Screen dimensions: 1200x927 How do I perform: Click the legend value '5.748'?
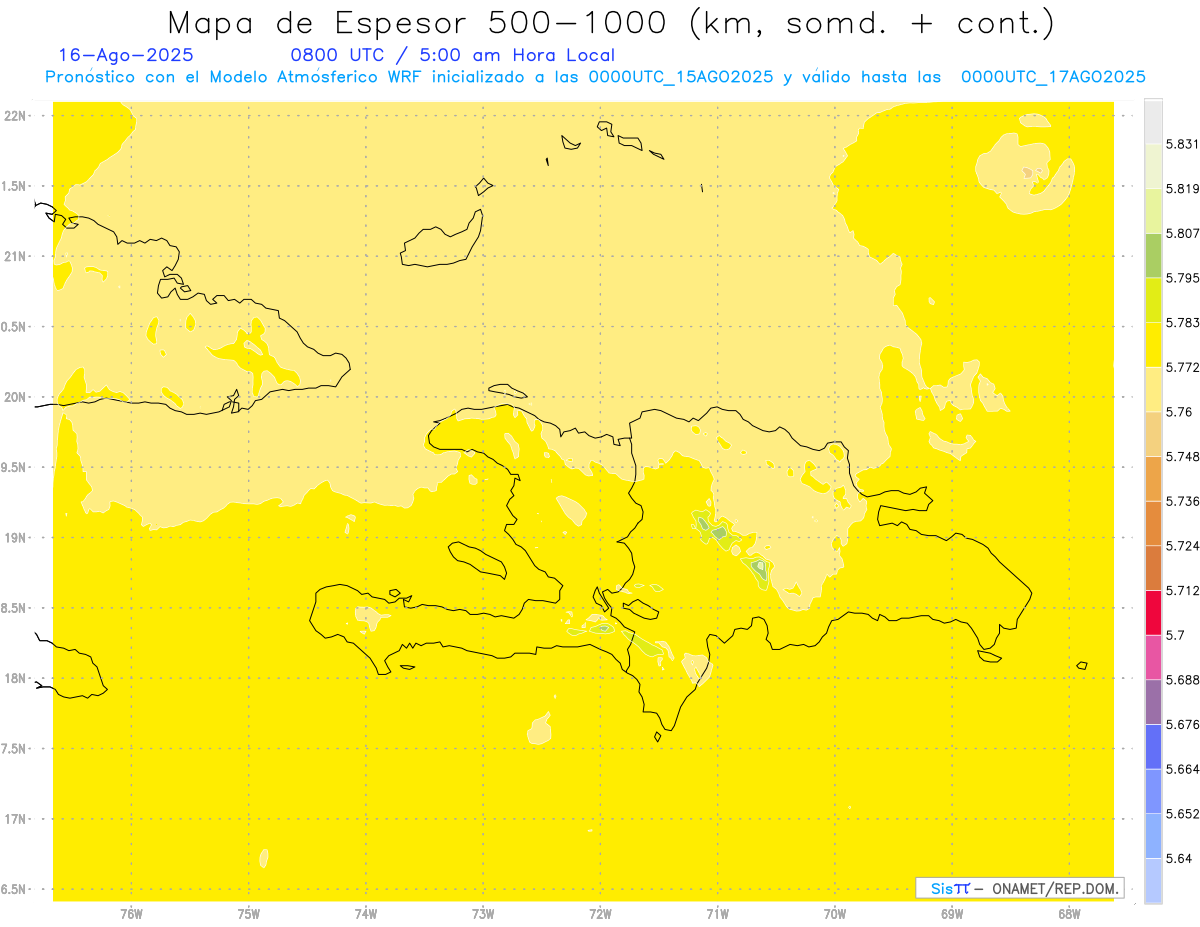coord(1183,457)
